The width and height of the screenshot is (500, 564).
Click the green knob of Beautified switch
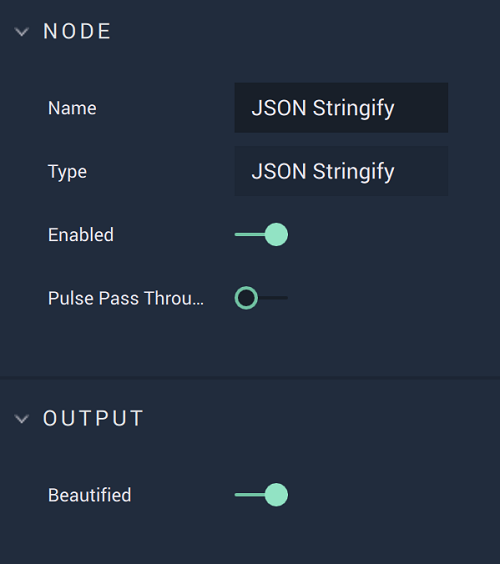[276, 495]
